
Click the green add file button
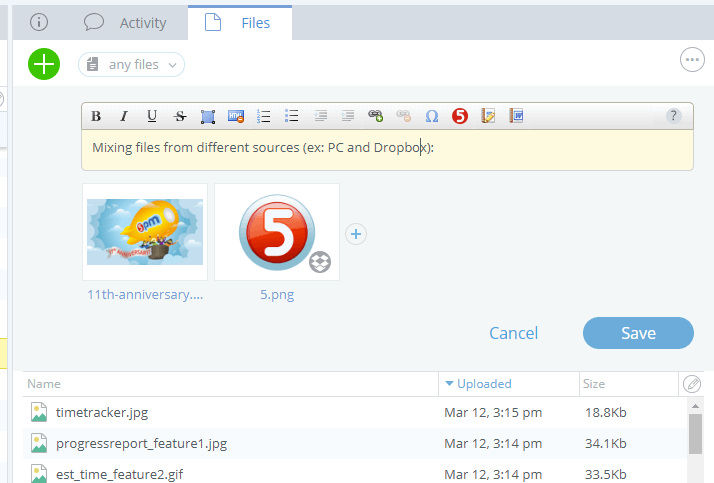tap(44, 64)
